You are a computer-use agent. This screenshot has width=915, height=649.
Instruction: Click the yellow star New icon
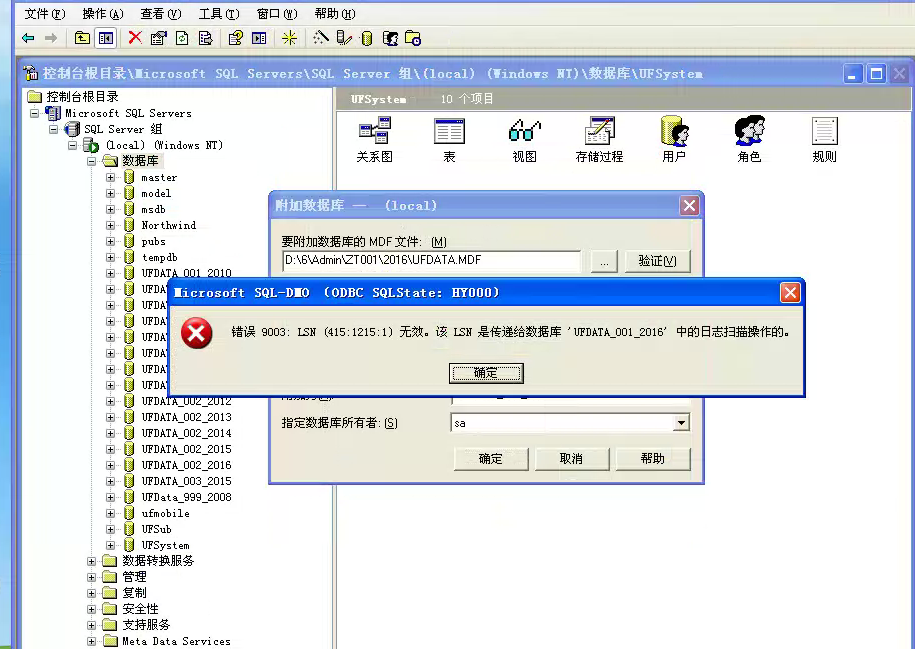[x=289, y=39]
